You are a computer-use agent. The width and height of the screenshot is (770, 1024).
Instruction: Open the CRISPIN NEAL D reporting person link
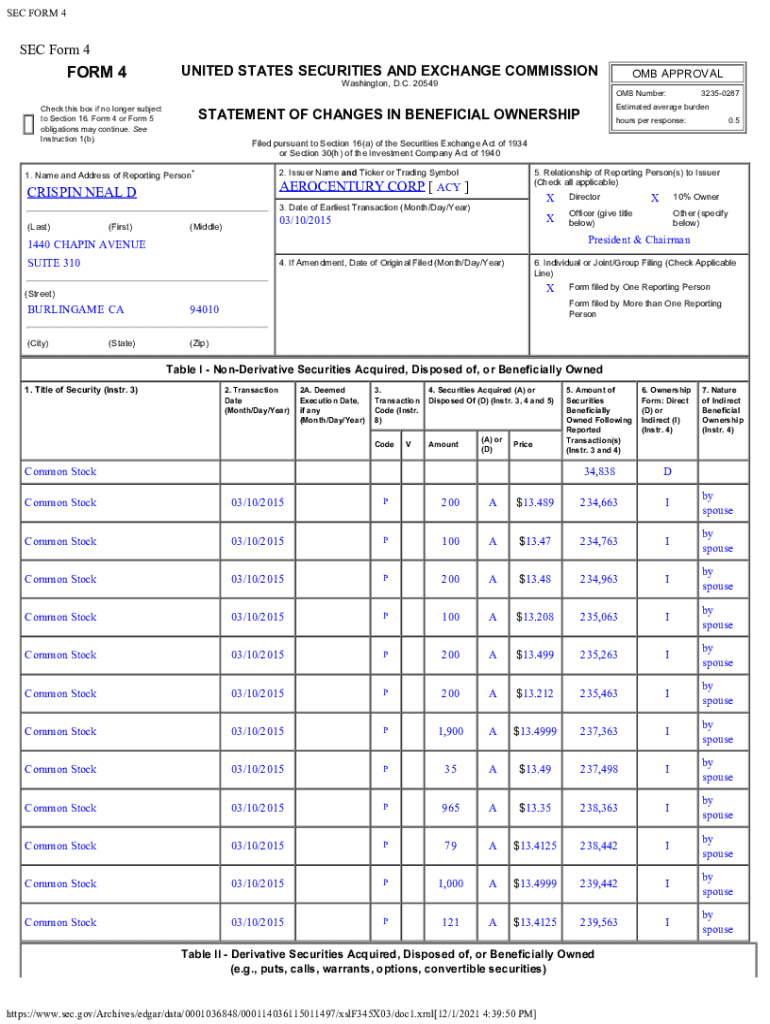pos(81,192)
